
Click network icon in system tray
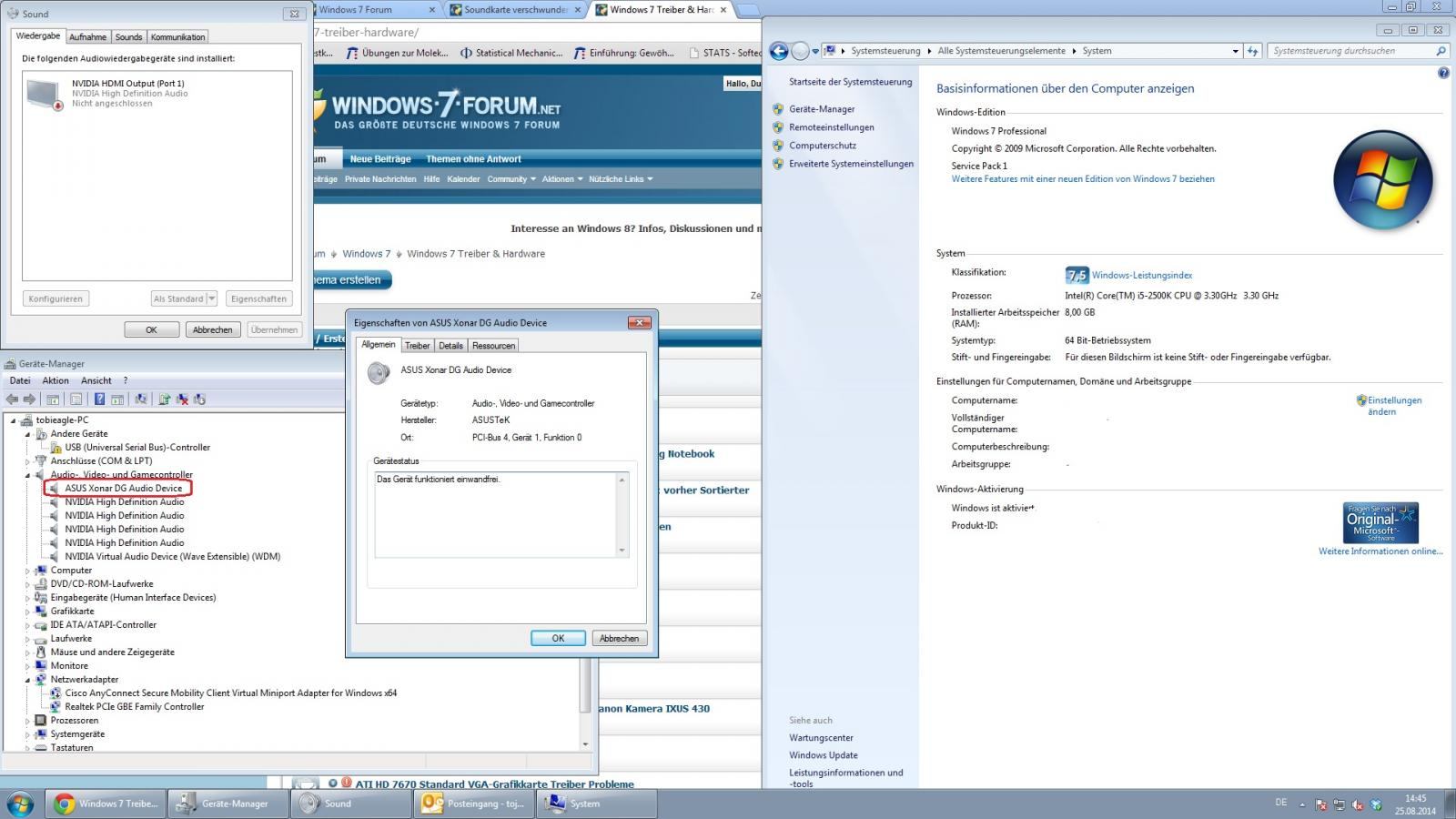[1340, 805]
